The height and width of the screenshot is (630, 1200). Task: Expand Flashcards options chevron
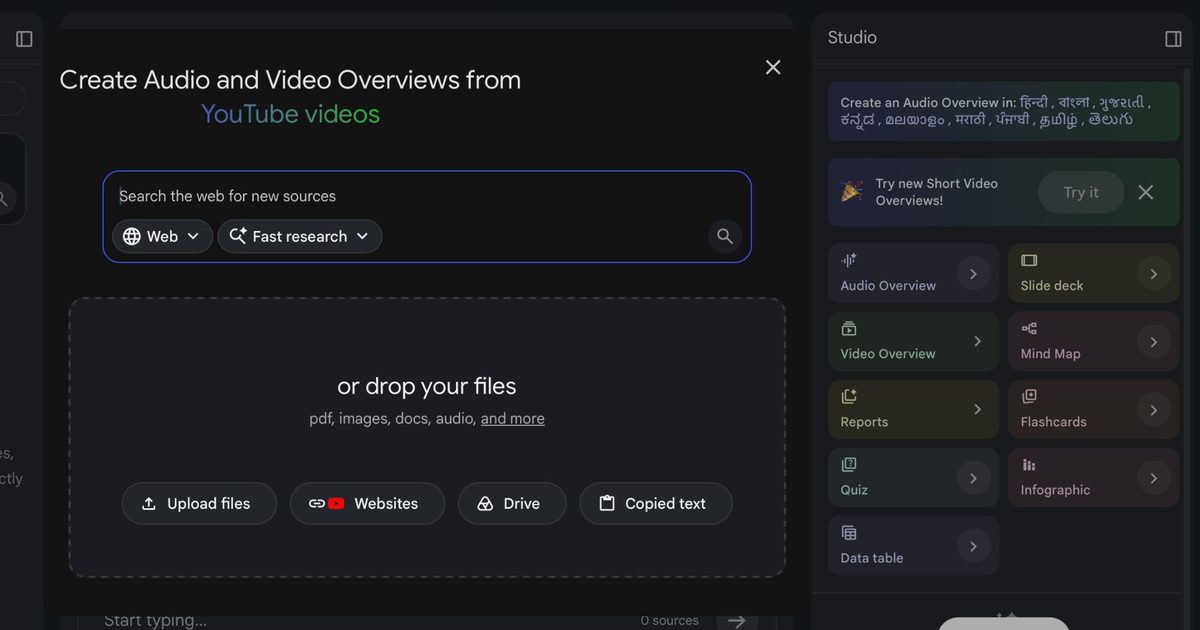click(1153, 409)
